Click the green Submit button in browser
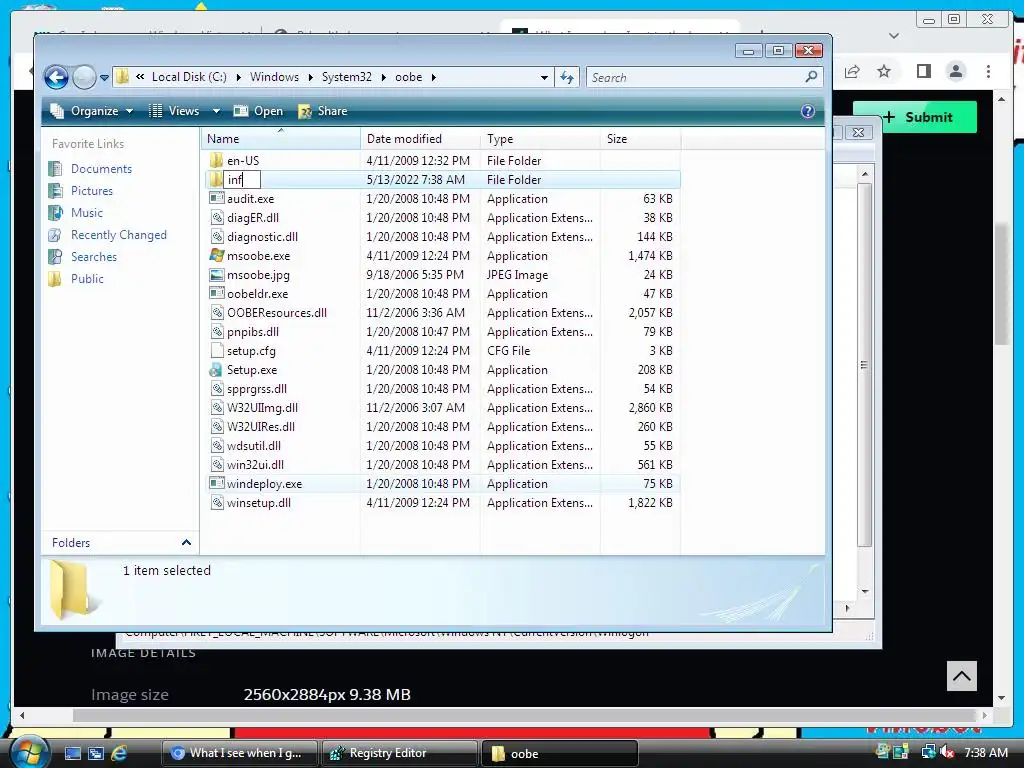Image resolution: width=1024 pixels, height=768 pixels. 915,117
